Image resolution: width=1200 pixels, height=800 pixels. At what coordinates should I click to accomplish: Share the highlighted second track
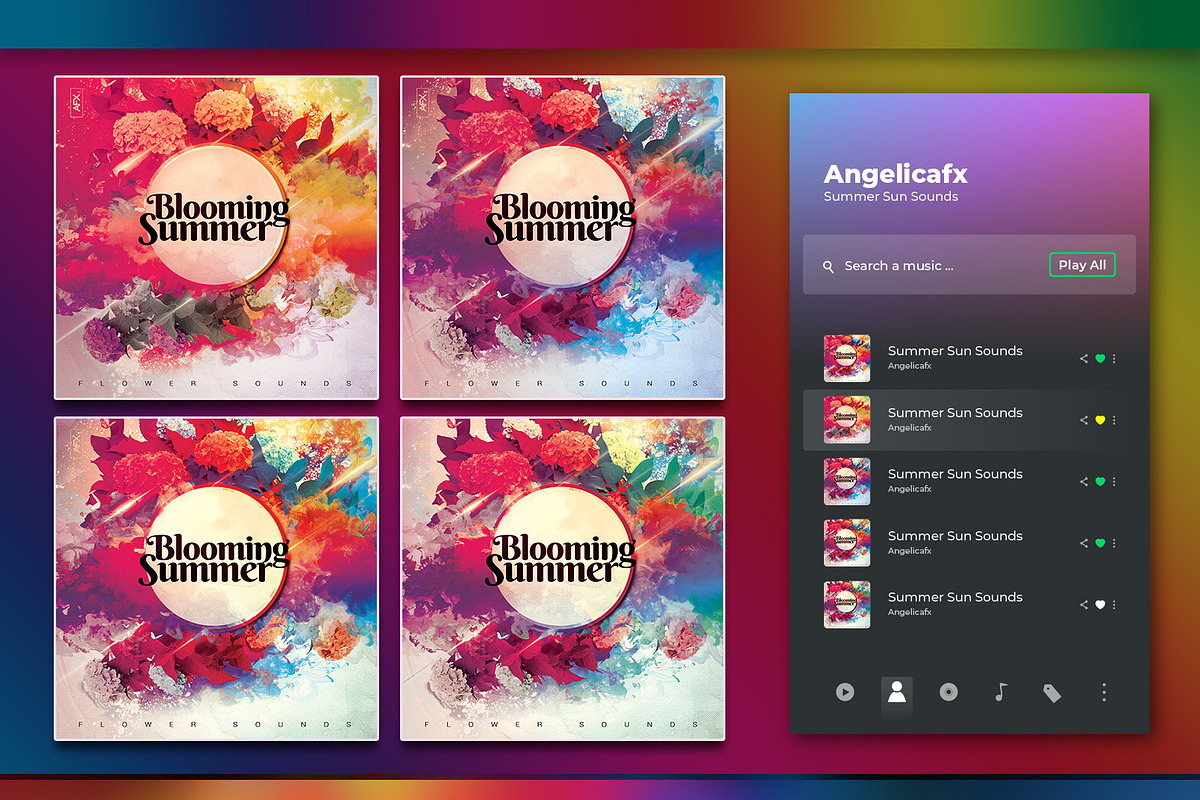pos(1084,420)
